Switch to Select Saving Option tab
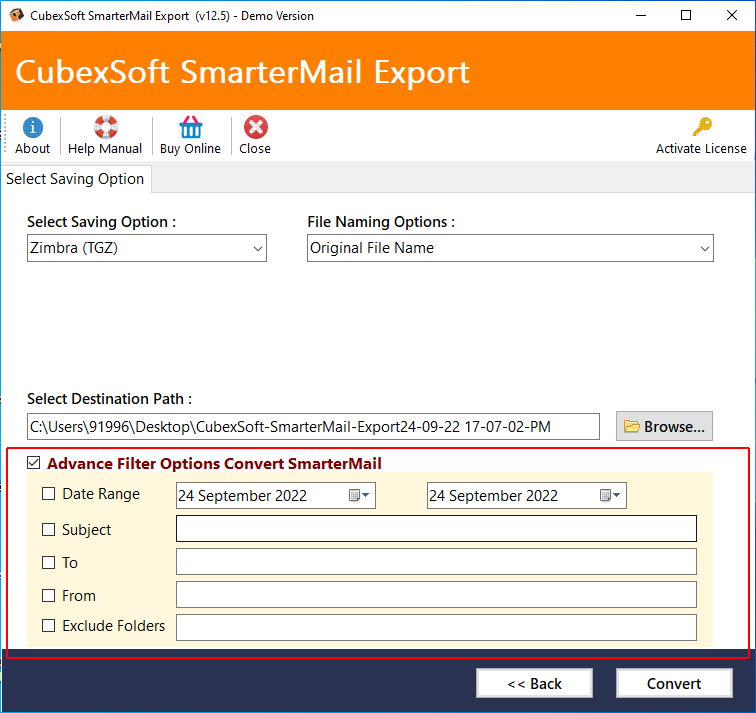 point(75,179)
